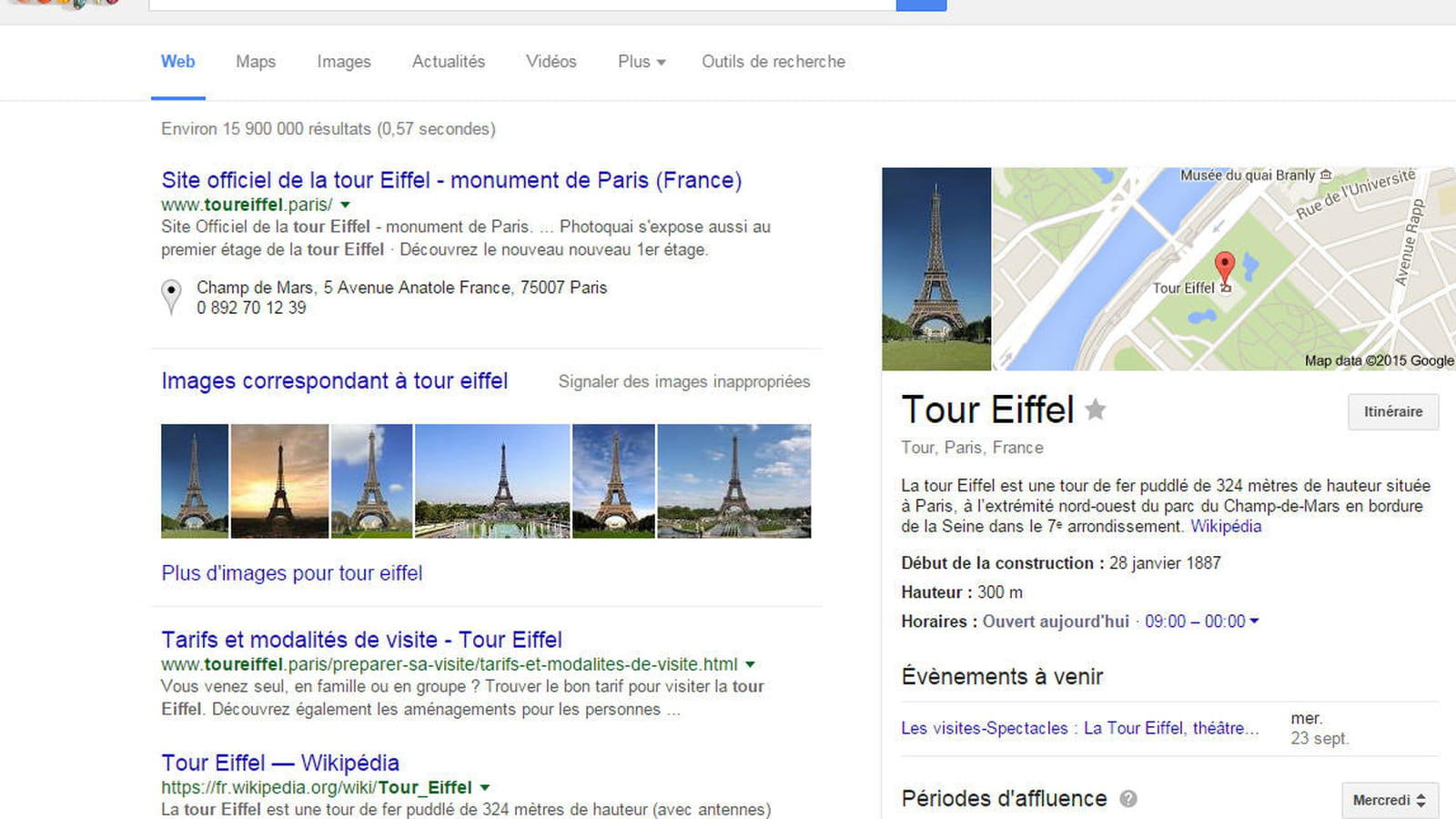1456x819 pixels.
Task: Open Tarifs et modalités de visite link
Action: 361,640
